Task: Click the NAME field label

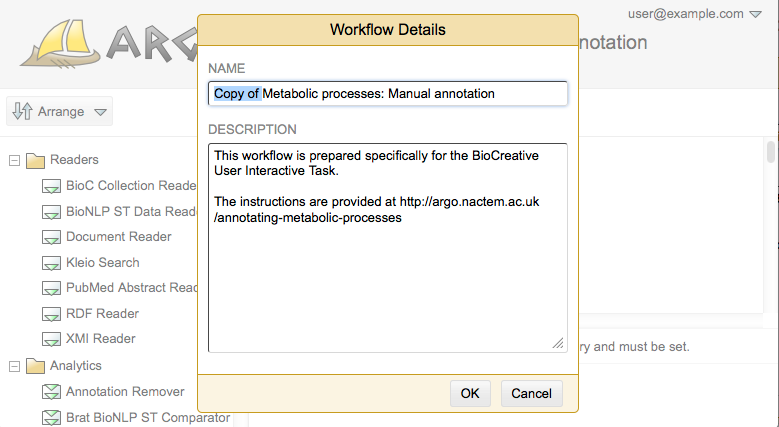Action: [x=227, y=69]
